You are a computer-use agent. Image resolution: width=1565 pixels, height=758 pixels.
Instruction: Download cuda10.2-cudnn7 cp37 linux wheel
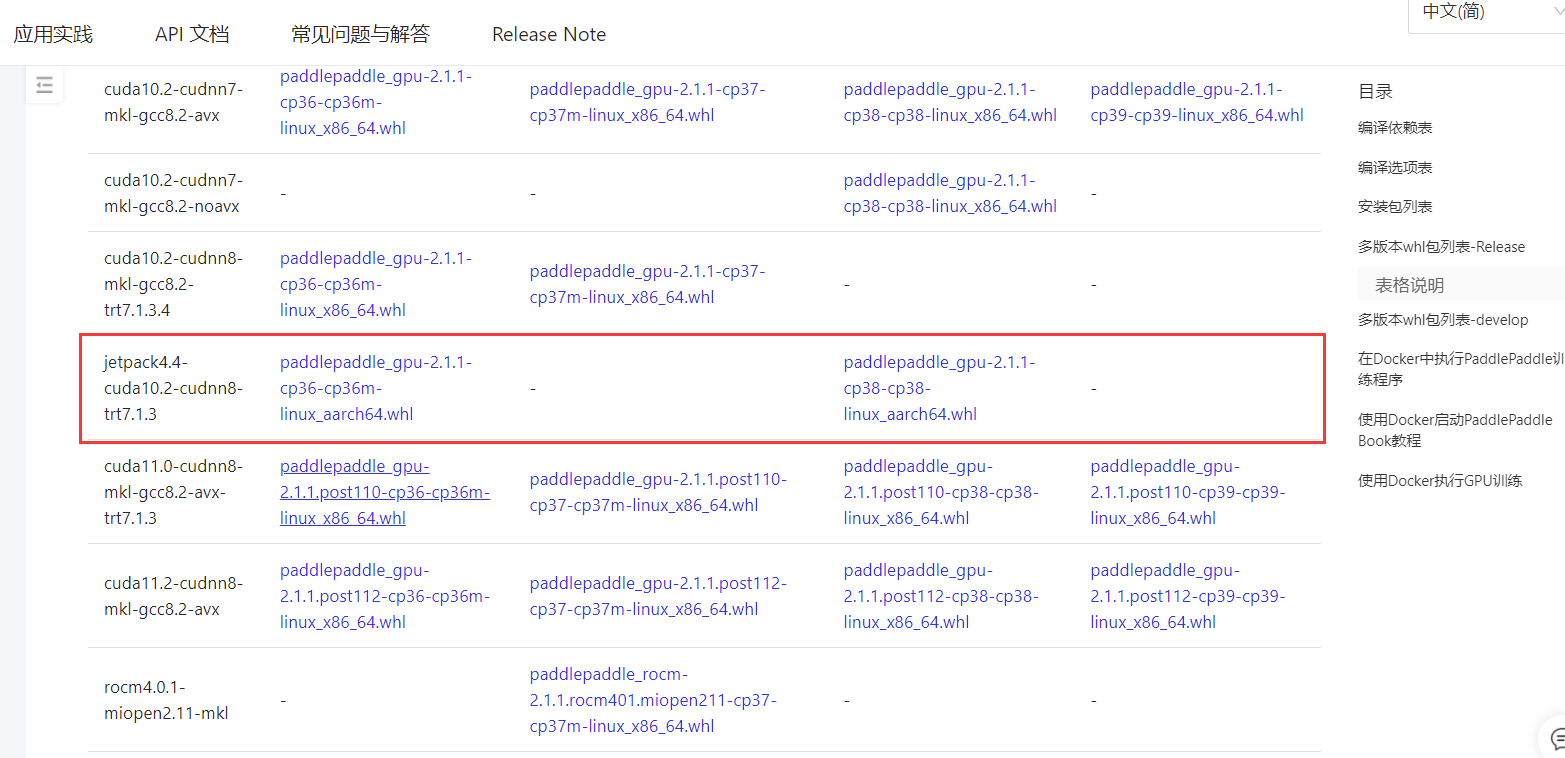click(647, 101)
